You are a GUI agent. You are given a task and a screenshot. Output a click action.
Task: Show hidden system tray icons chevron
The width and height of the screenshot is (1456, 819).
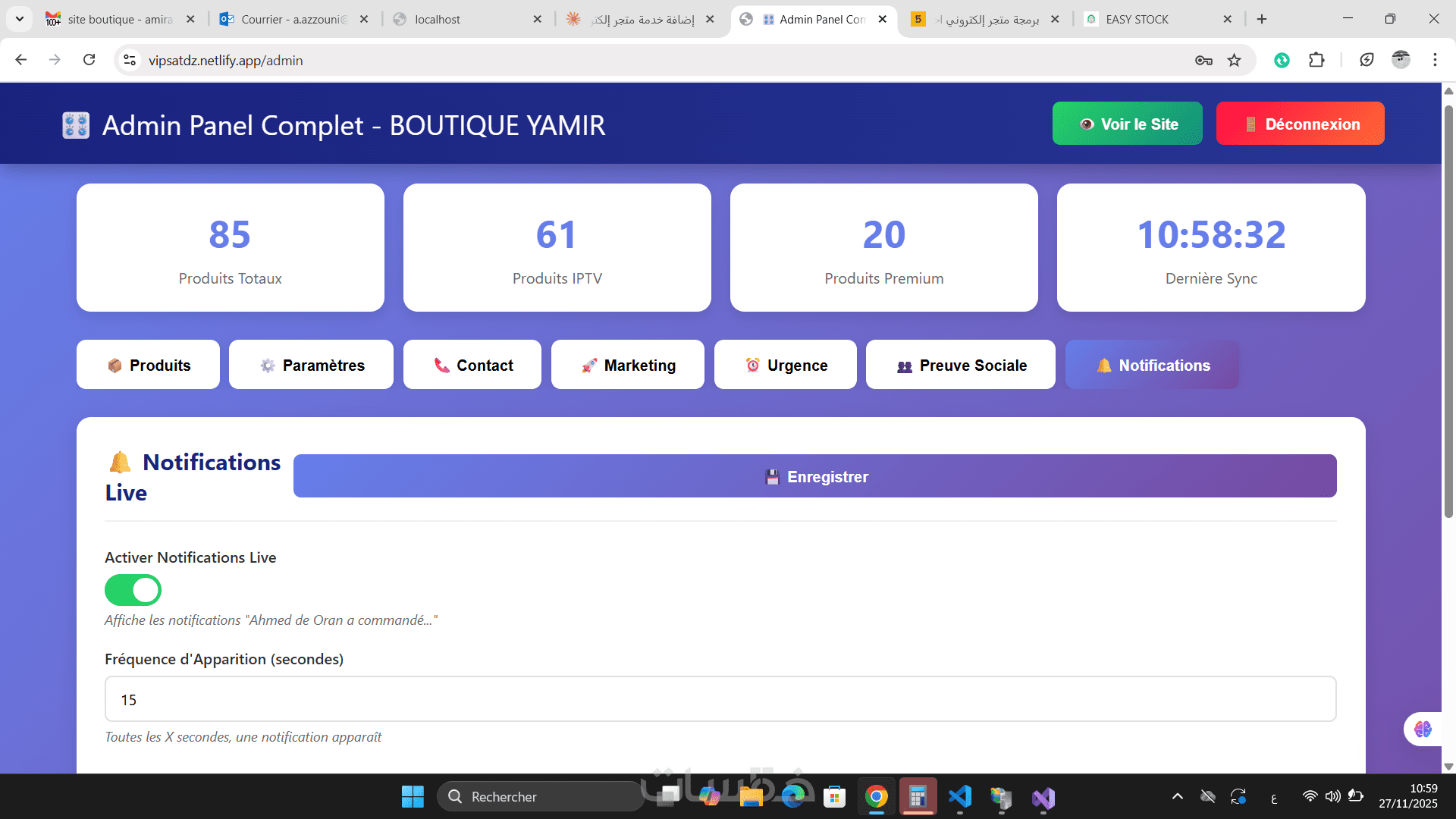(x=1177, y=796)
